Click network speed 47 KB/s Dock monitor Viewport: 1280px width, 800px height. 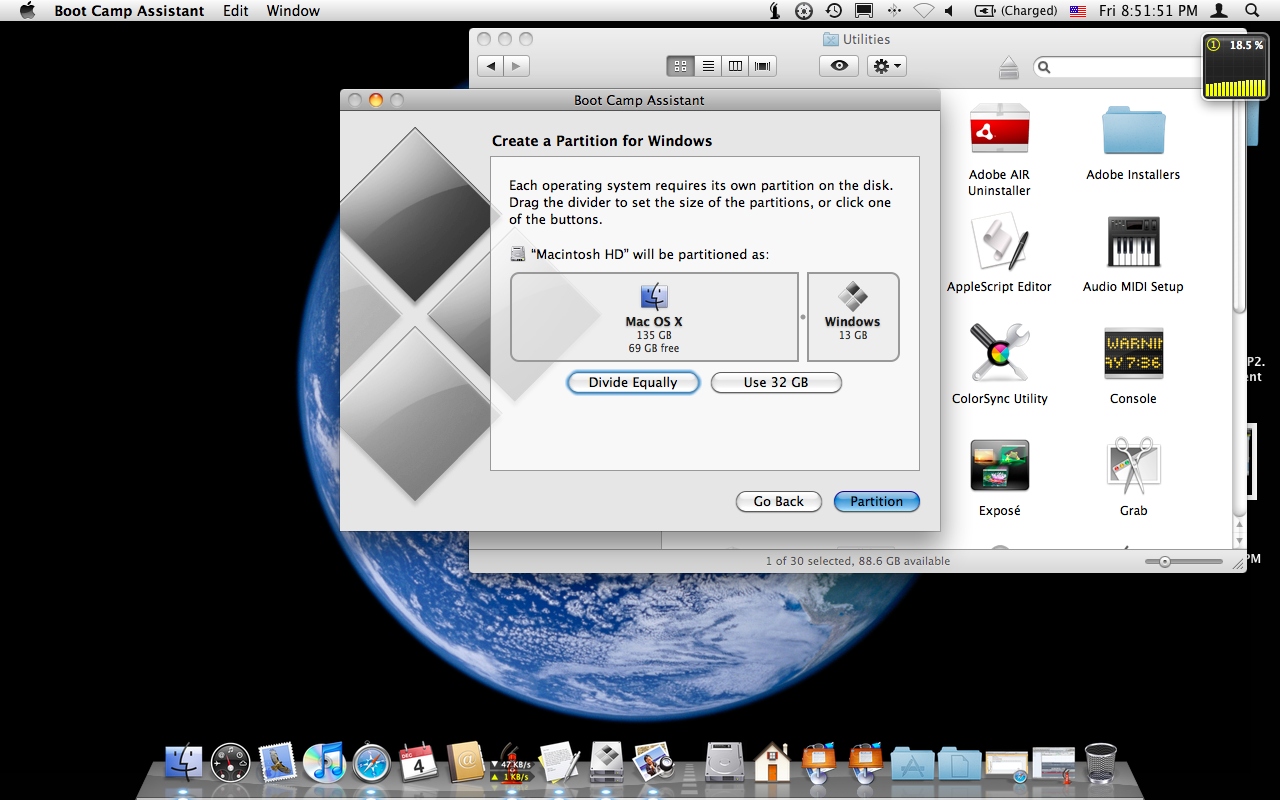pyautogui.click(x=513, y=765)
